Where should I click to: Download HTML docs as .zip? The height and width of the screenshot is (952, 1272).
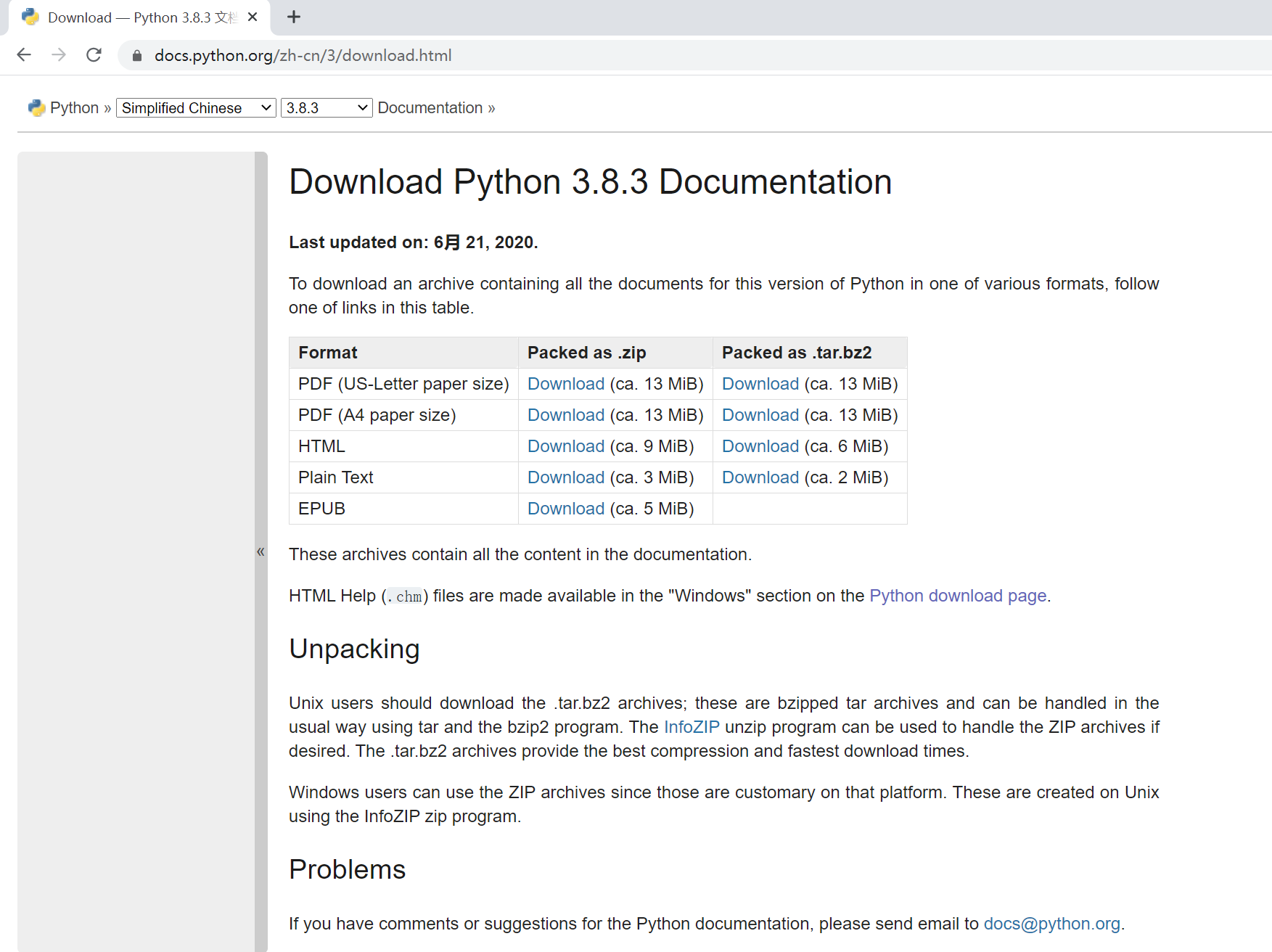point(566,446)
